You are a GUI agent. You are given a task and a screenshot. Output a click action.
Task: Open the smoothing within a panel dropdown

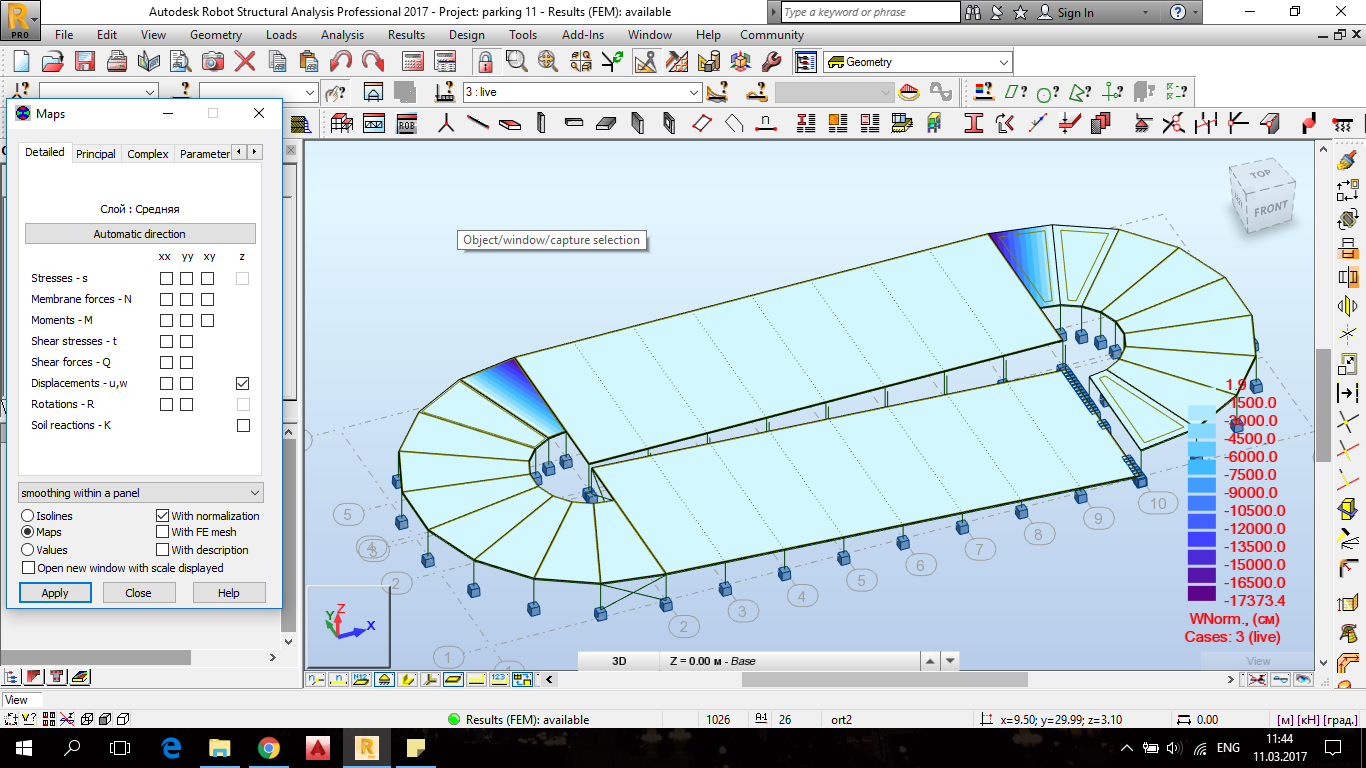pos(140,493)
